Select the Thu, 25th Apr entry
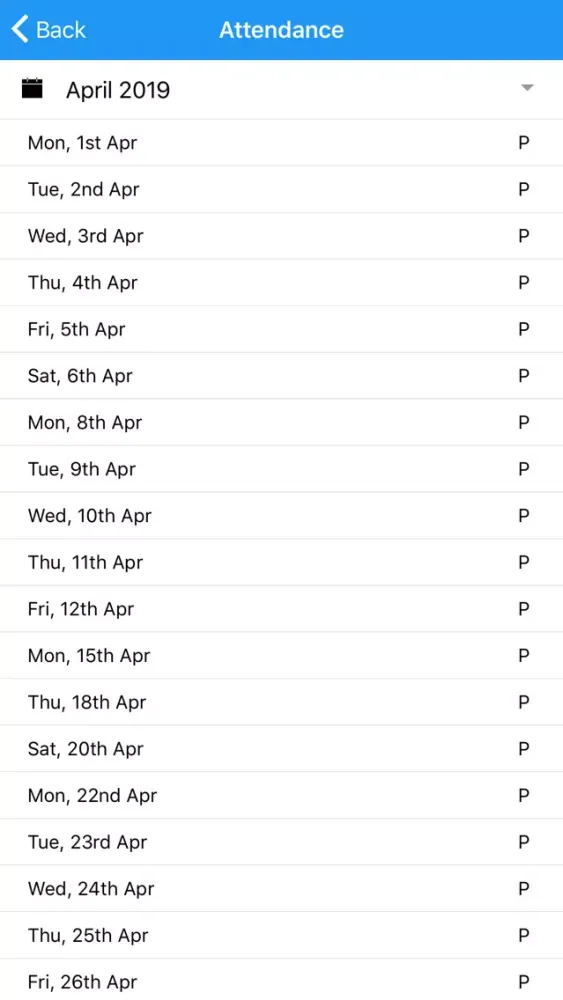This screenshot has height=1000, width=563. (x=281, y=935)
